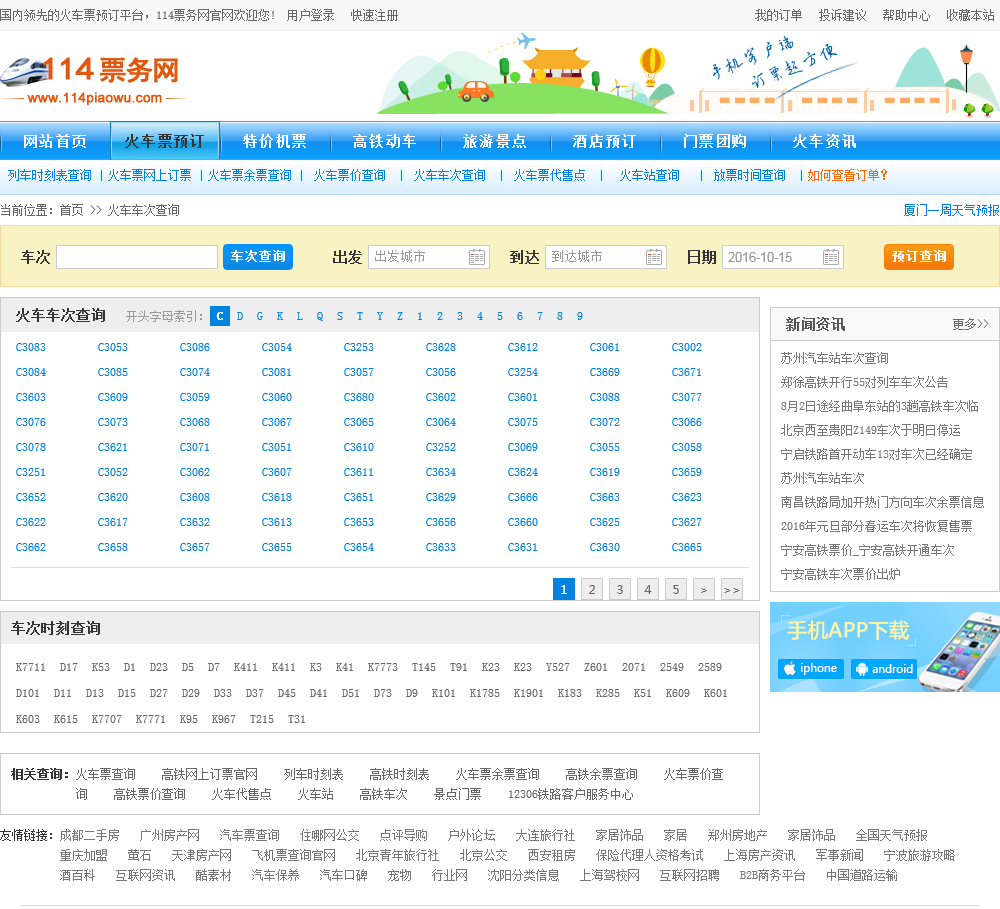Jump to last page >> button
Viewport: 1000px width, 909px height.
coord(732,589)
